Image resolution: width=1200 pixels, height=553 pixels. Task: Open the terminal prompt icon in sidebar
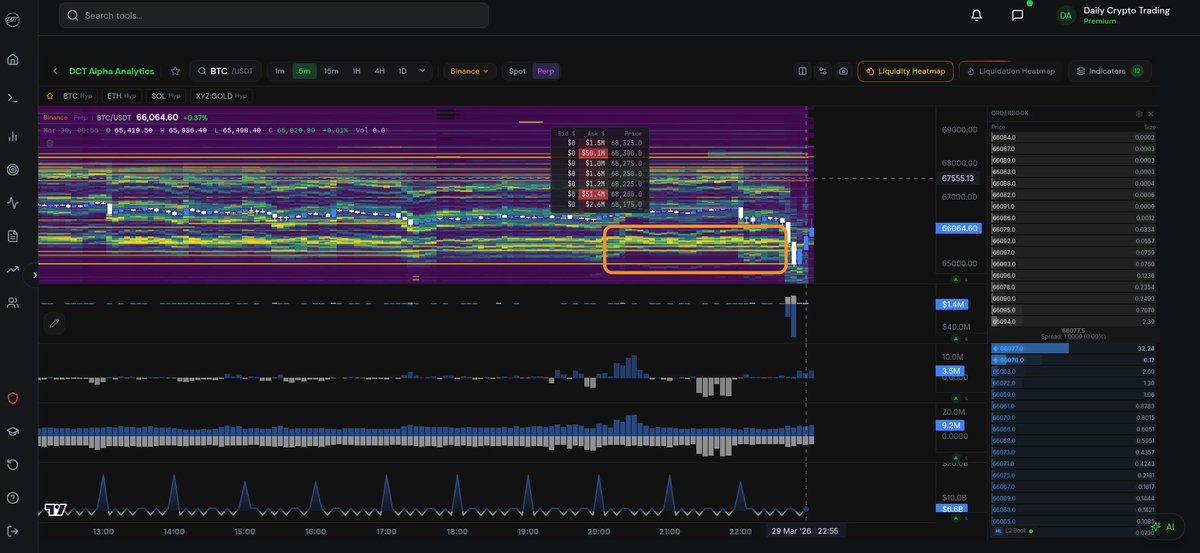[13, 98]
